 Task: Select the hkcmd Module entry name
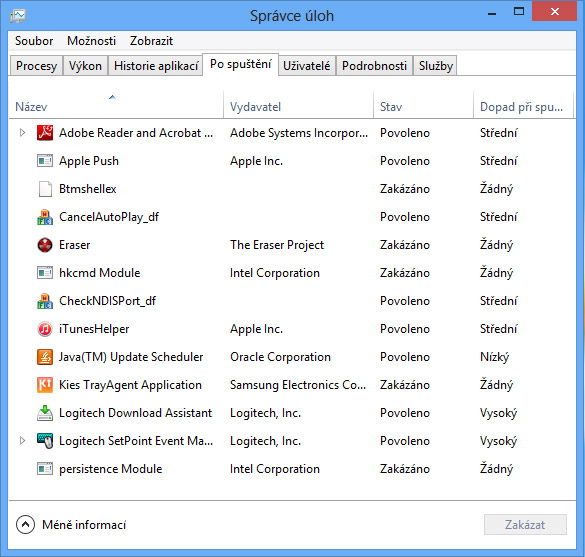(x=100, y=273)
